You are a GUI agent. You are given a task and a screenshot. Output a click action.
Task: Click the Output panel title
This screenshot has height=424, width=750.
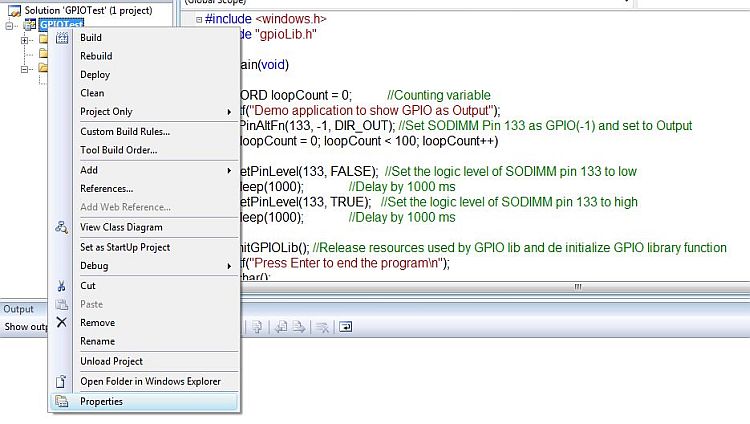(18, 309)
